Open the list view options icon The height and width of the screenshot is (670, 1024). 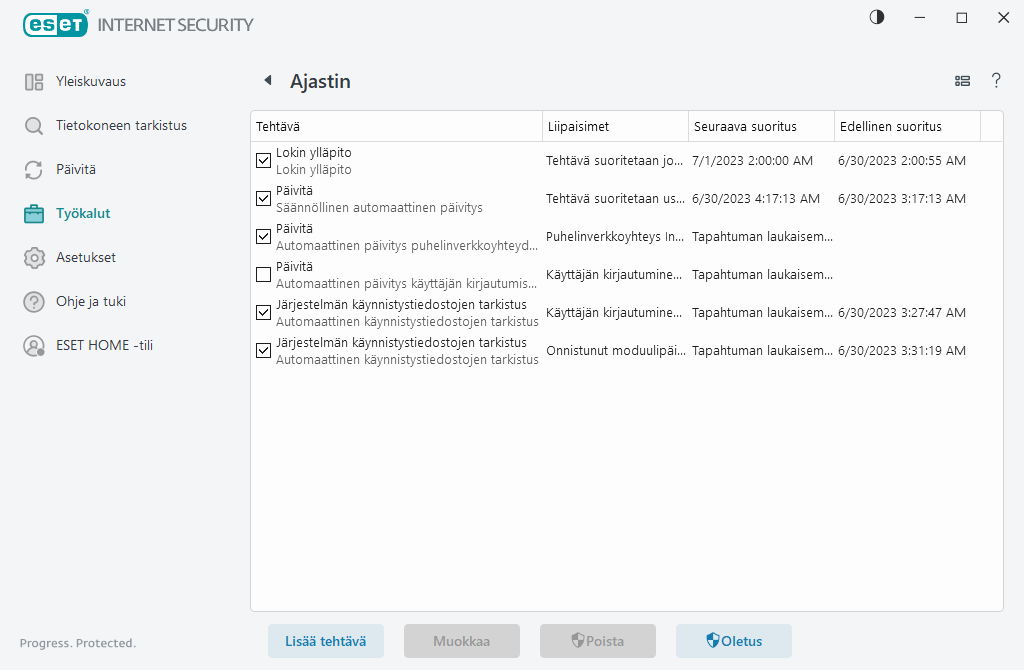pos(962,81)
